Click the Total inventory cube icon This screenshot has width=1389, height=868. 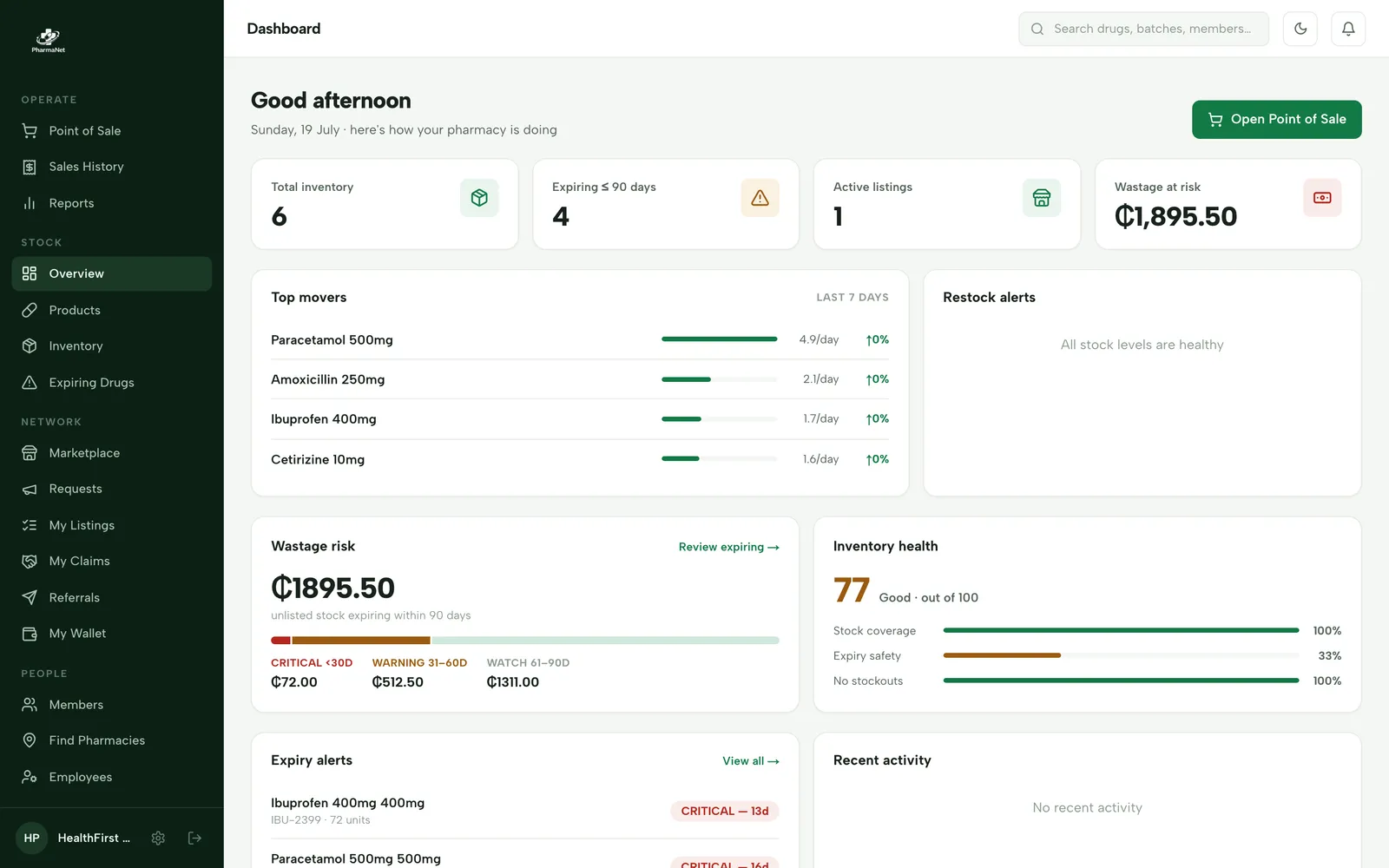(x=479, y=198)
